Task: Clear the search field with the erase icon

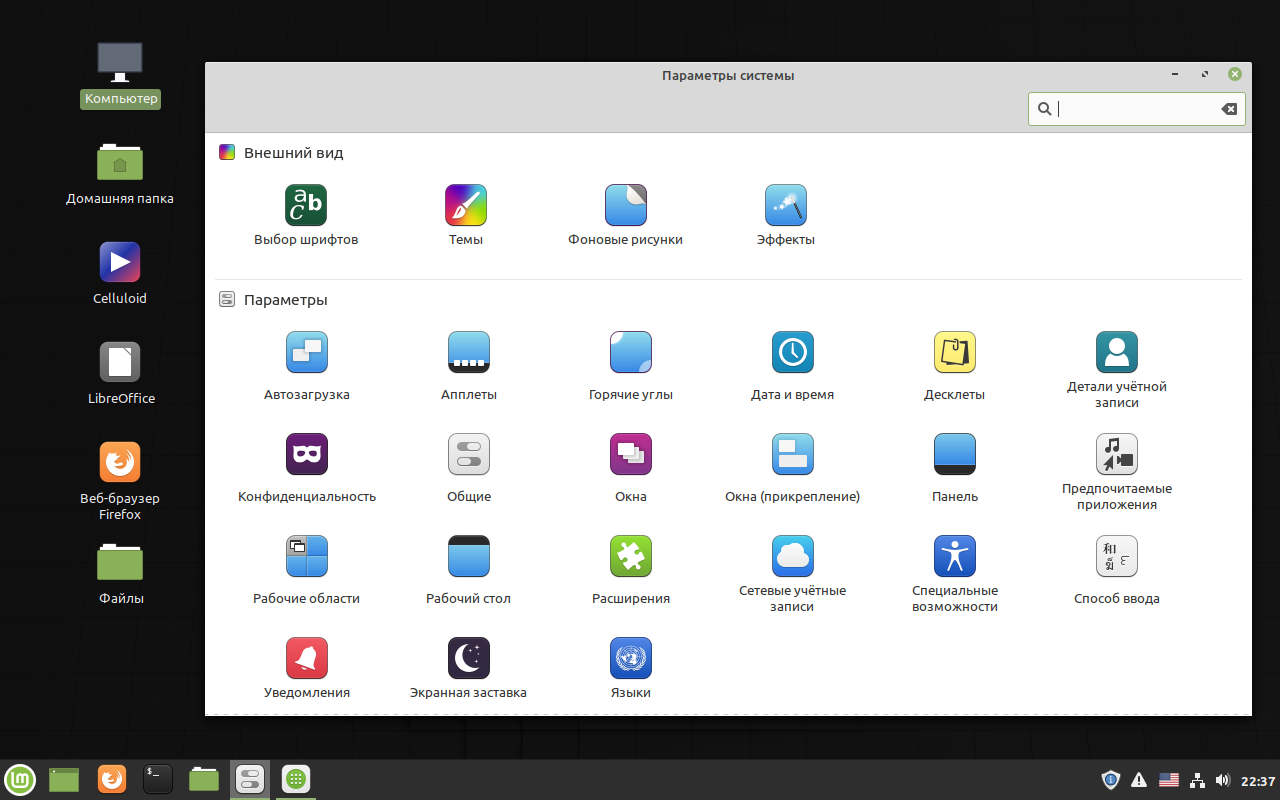Action: (x=1229, y=108)
